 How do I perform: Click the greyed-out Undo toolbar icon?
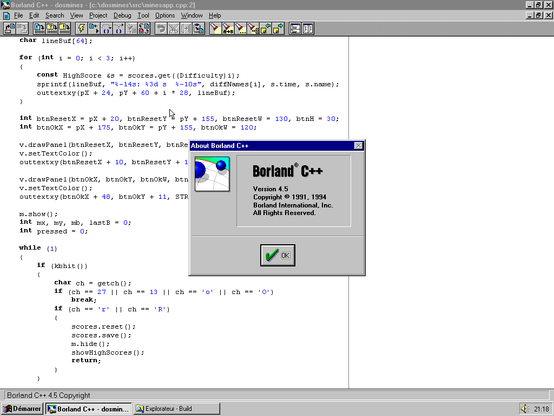click(x=161, y=28)
